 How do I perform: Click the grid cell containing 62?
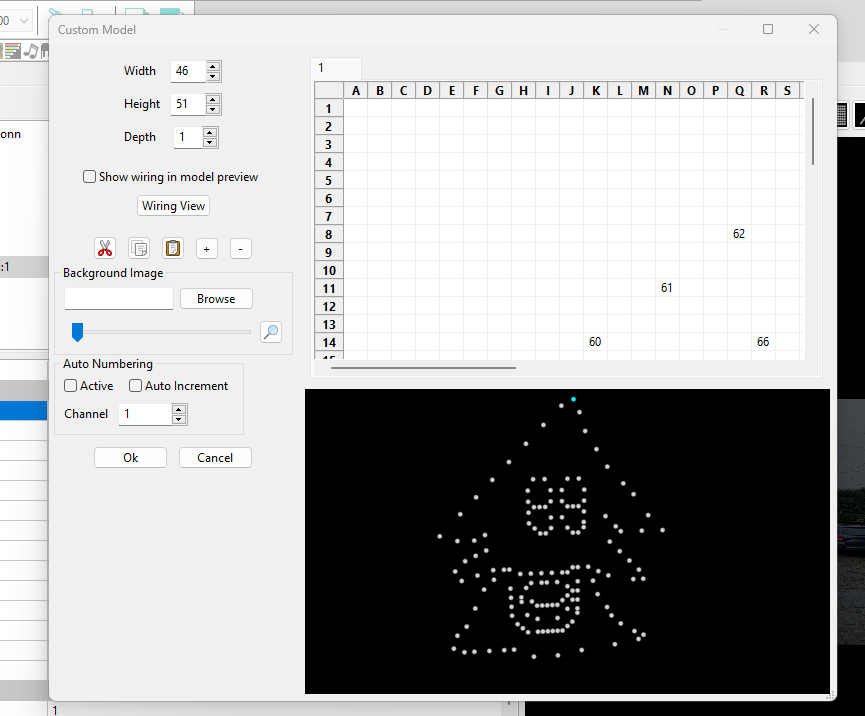coord(739,234)
